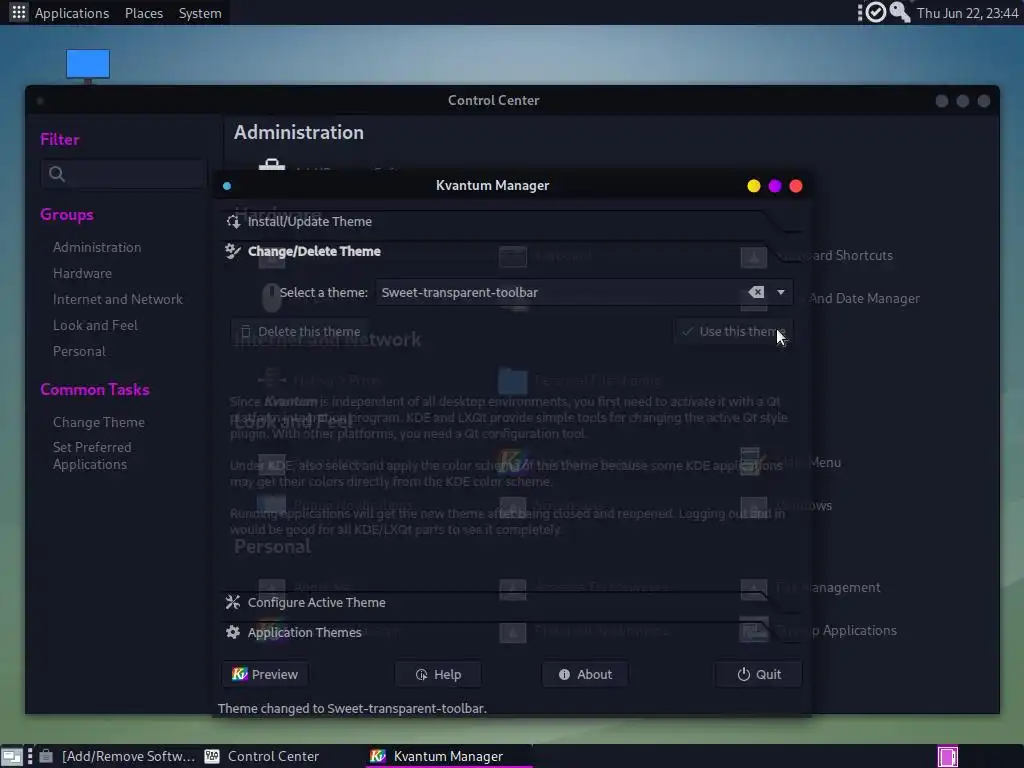Click status text Theme changed to Sweet-transparent-toolbar
Screen dimensions: 1024x768
click(352, 709)
